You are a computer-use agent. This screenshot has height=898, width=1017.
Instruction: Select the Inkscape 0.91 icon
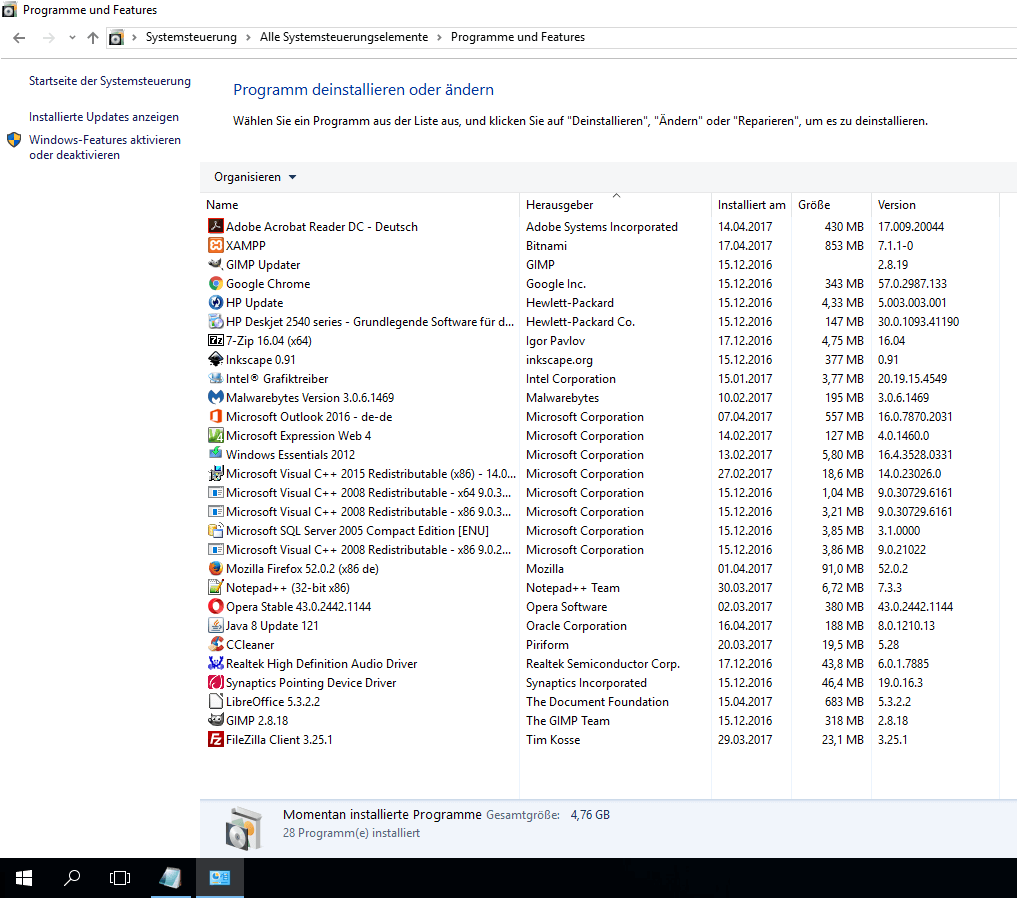pyautogui.click(x=215, y=359)
